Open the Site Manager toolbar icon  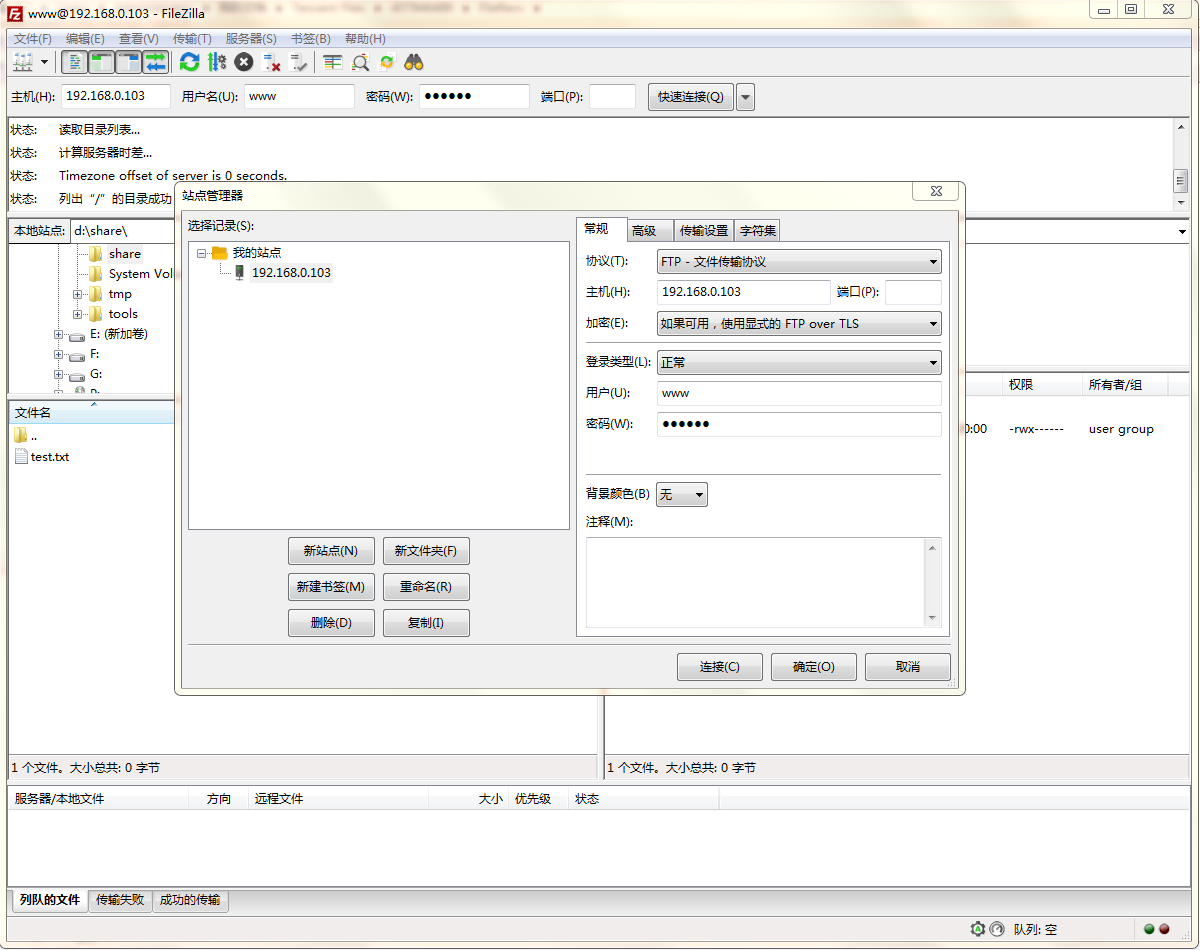point(22,62)
